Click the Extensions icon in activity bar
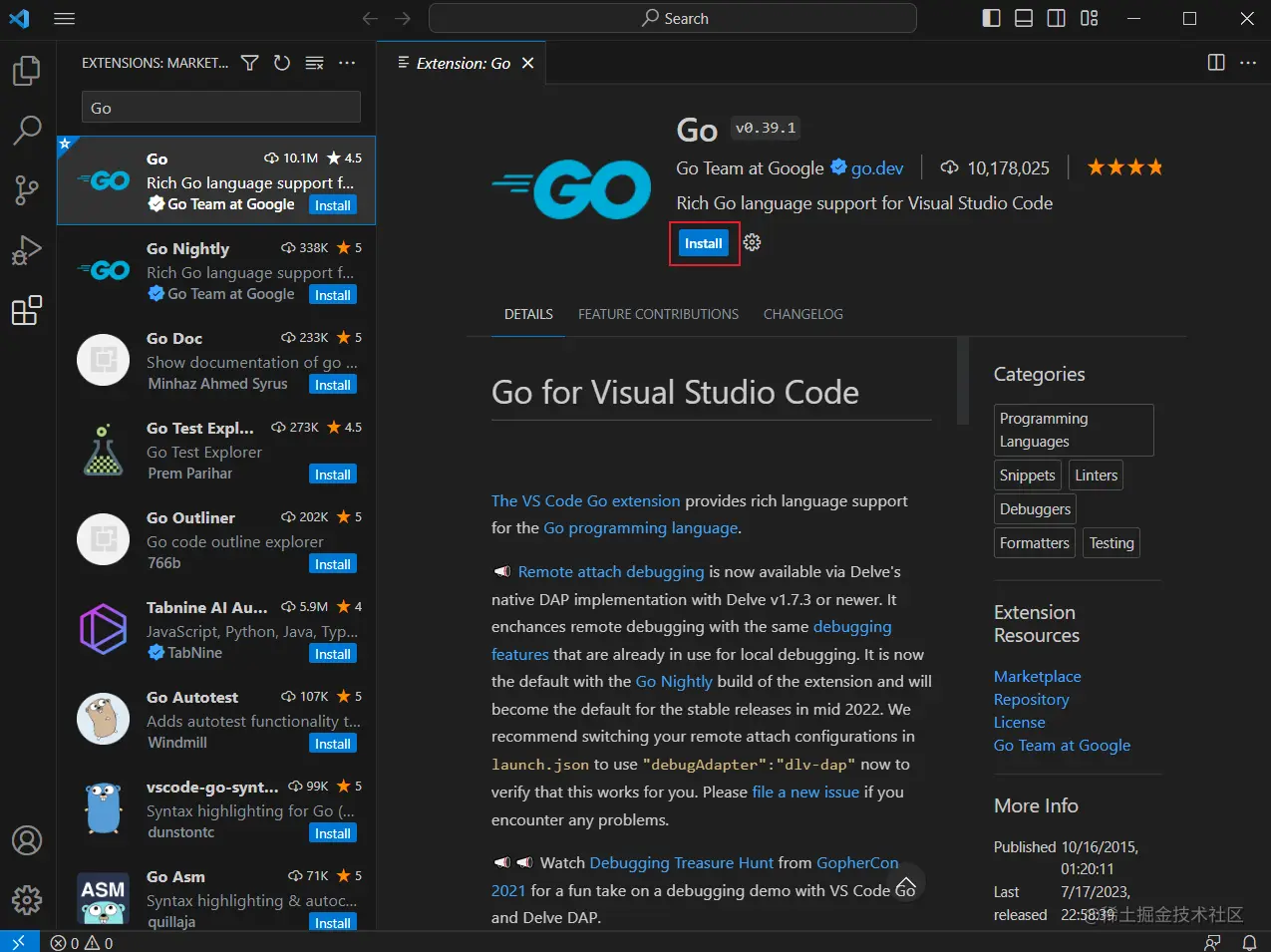Viewport: 1271px width, 952px height. [x=27, y=311]
